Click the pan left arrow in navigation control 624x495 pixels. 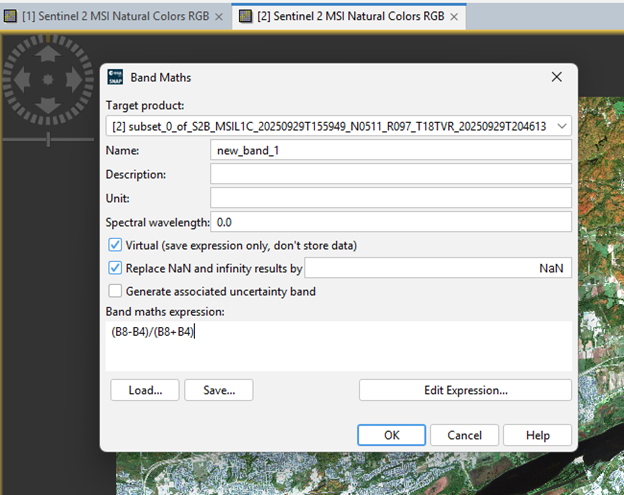[23, 81]
